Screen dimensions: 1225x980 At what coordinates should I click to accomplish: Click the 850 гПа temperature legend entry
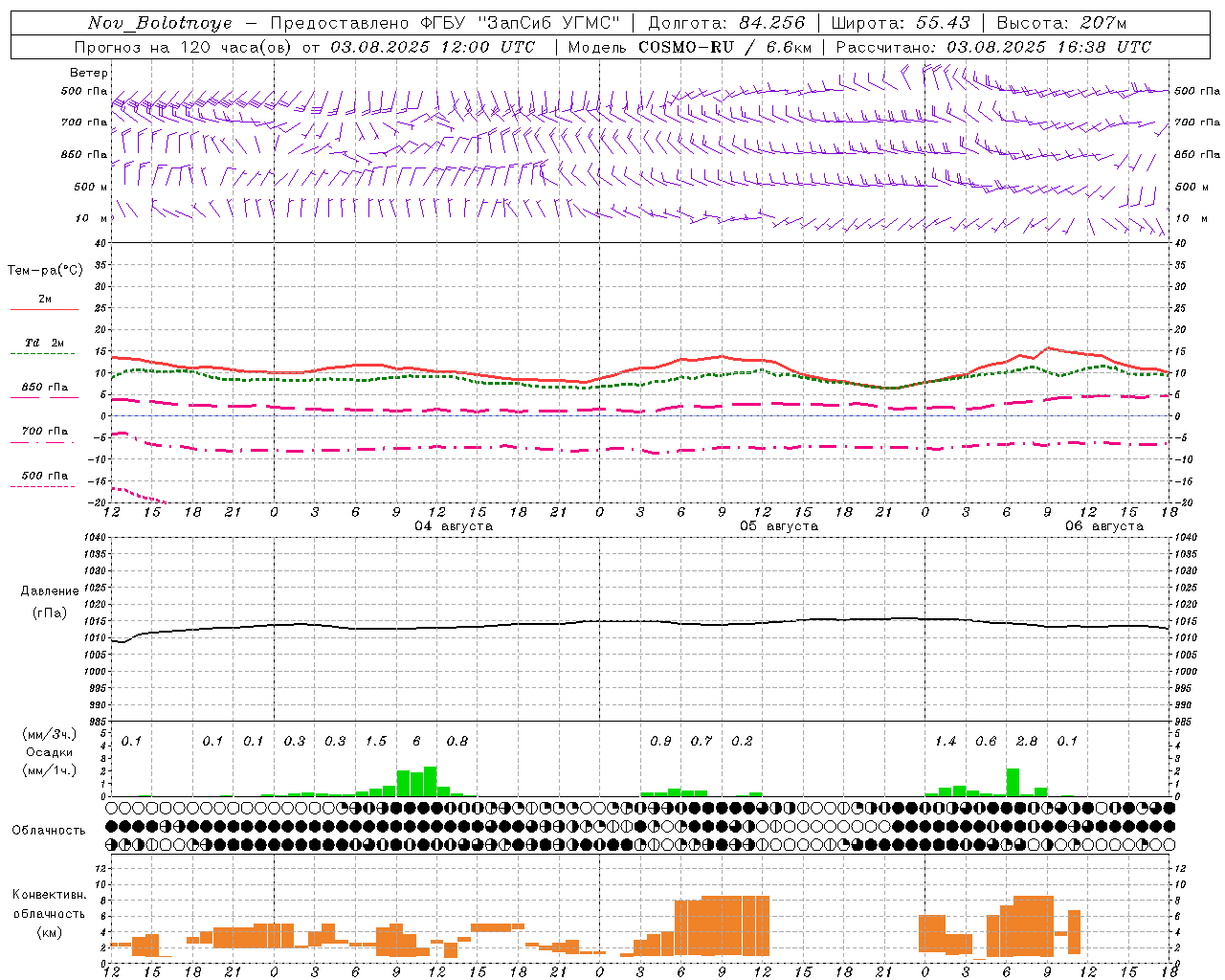pos(45,387)
